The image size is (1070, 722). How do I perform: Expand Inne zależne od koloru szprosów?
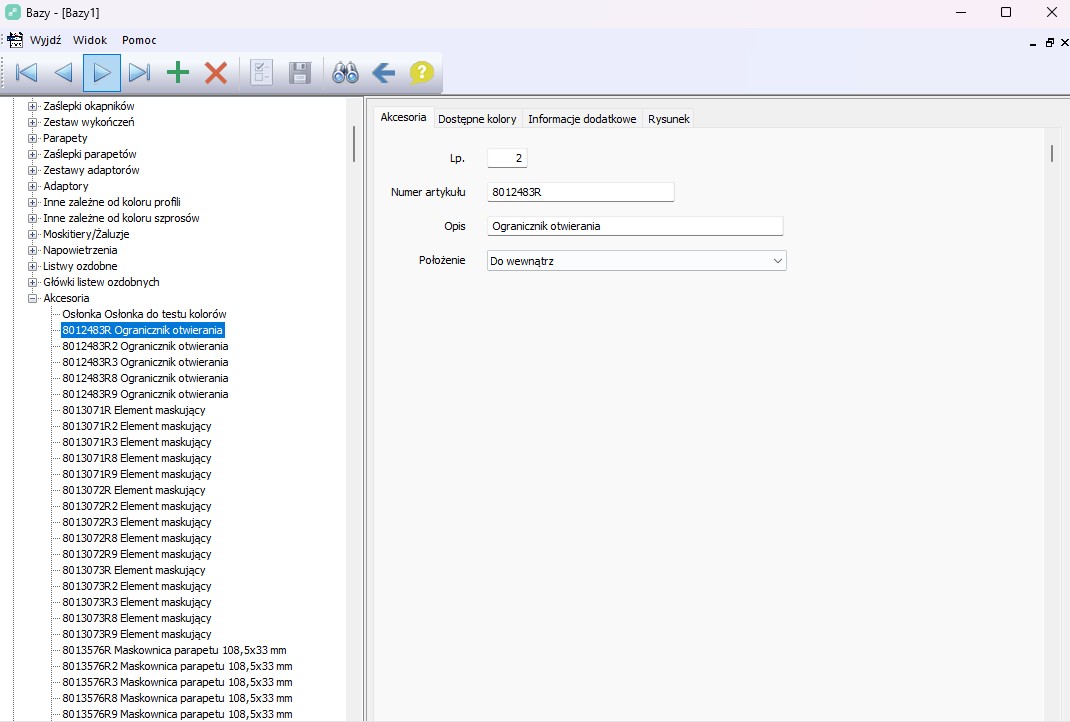coord(32,218)
